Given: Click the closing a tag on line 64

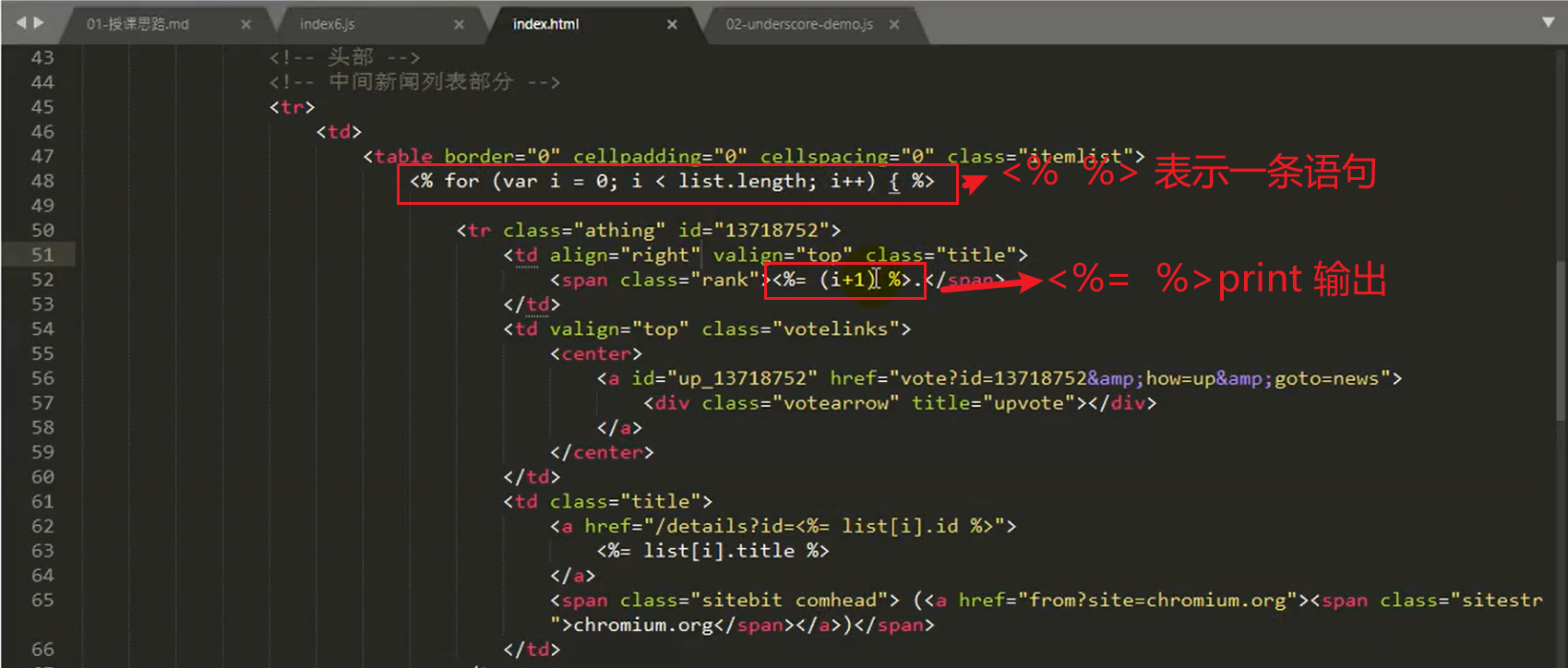Looking at the screenshot, I should coord(573,576).
